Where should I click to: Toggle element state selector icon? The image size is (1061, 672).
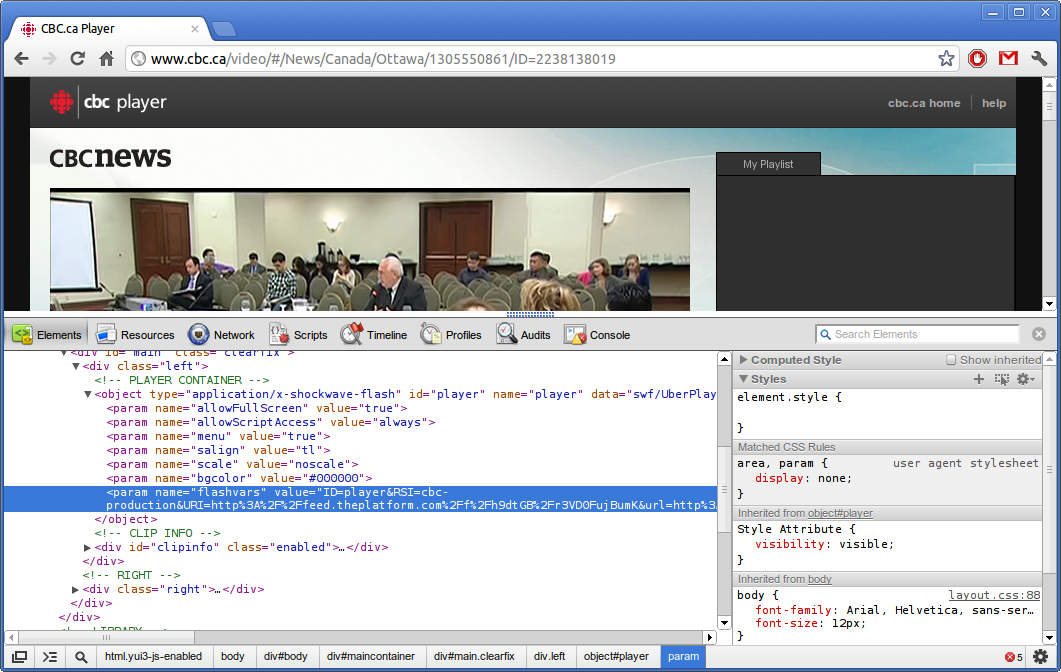click(1001, 379)
